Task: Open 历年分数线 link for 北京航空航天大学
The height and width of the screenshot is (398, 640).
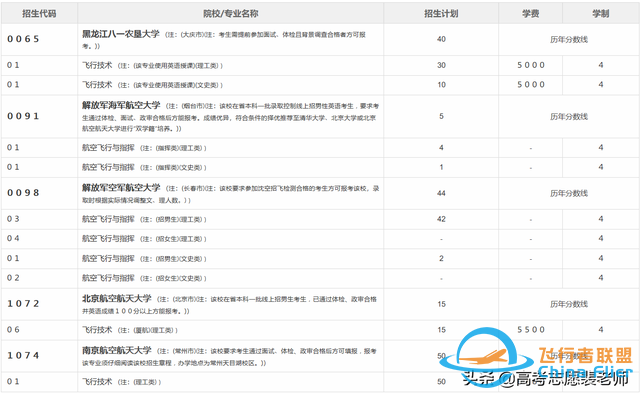Action: pyautogui.click(x=569, y=304)
